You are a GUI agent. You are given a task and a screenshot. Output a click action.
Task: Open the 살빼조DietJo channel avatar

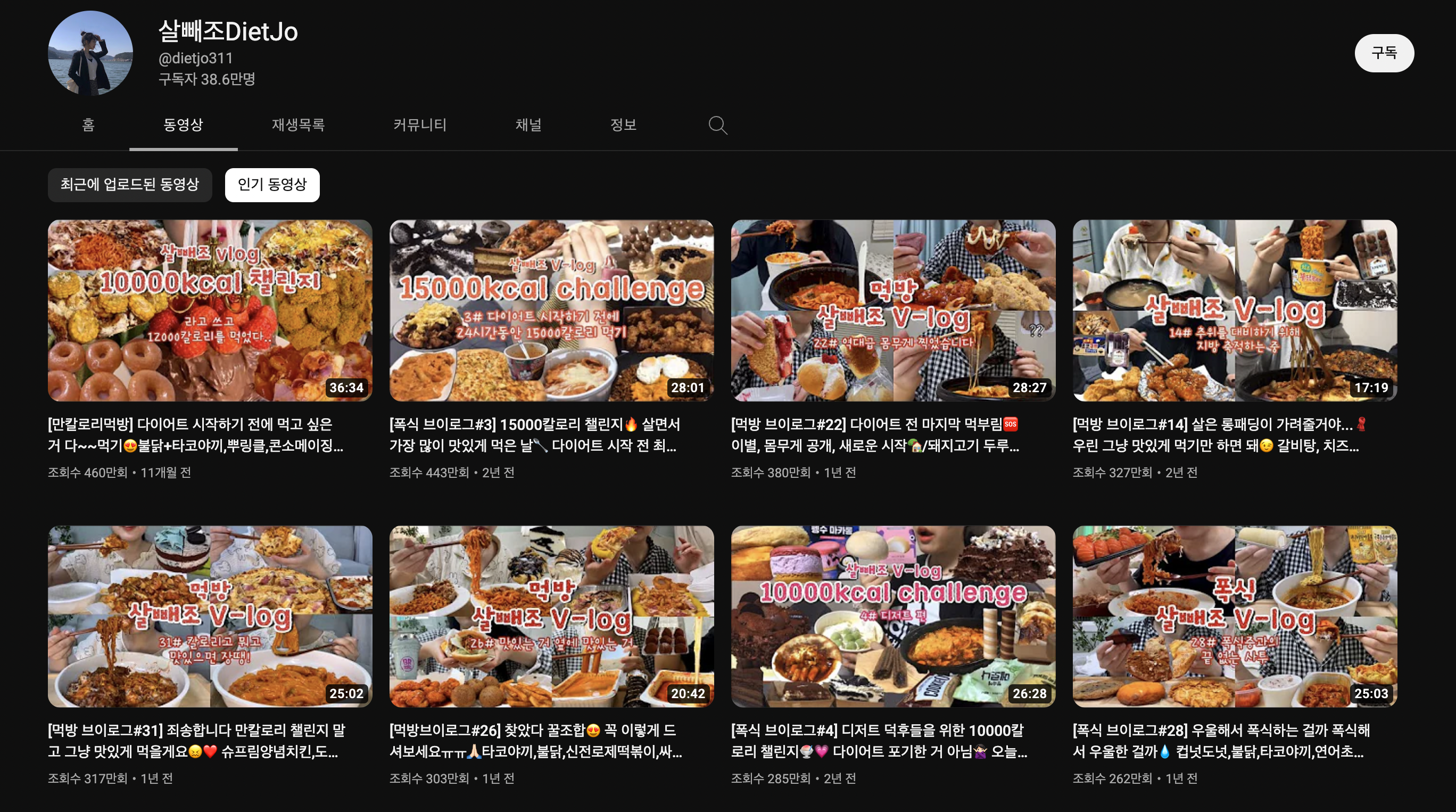point(90,53)
